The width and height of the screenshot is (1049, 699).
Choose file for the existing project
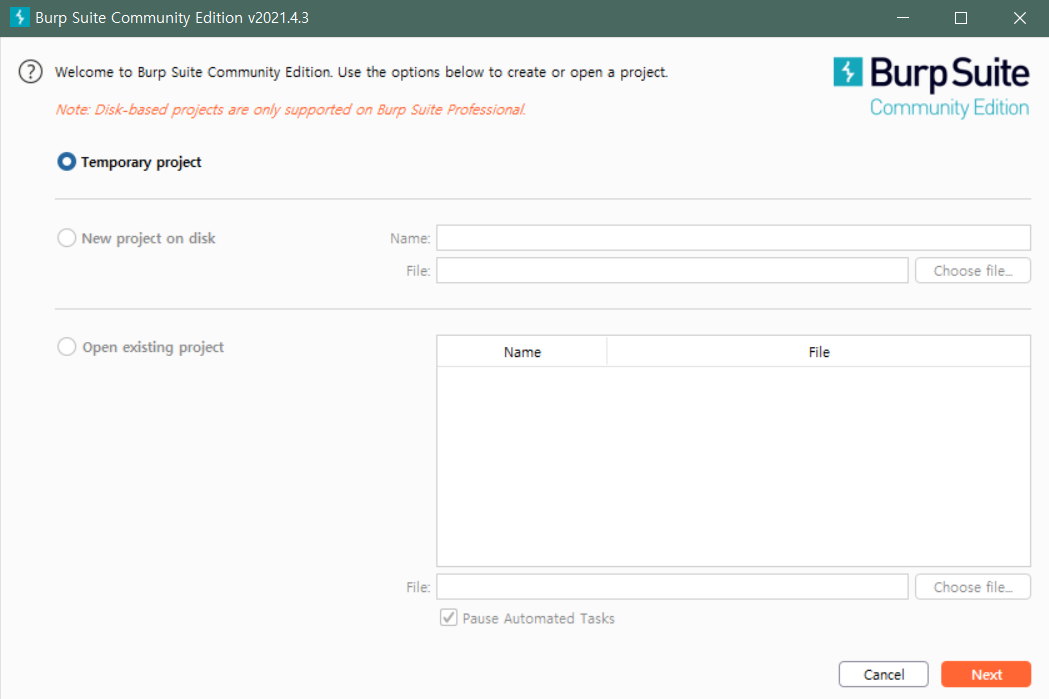[973, 587]
